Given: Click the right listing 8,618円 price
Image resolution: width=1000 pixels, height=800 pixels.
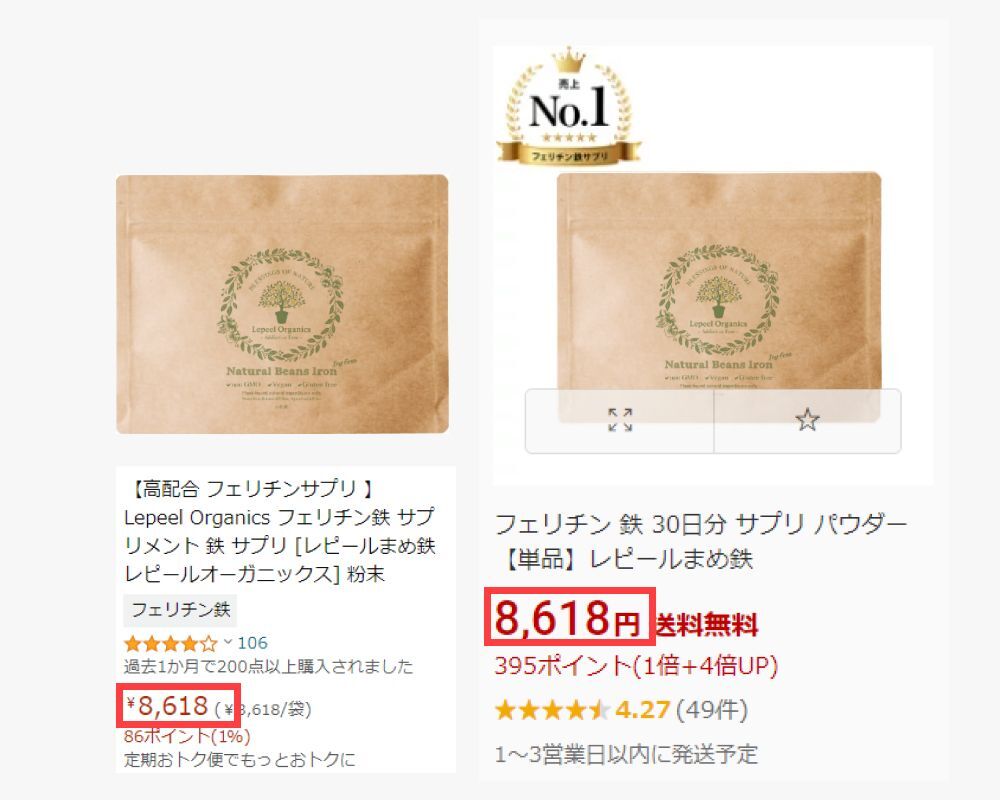Looking at the screenshot, I should [x=568, y=618].
